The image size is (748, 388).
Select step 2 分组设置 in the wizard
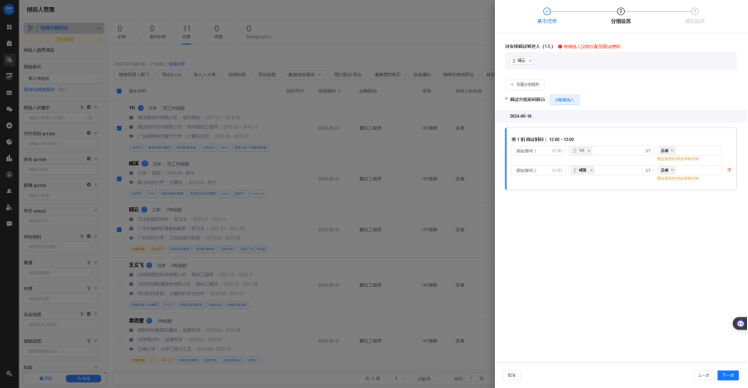[x=621, y=15]
